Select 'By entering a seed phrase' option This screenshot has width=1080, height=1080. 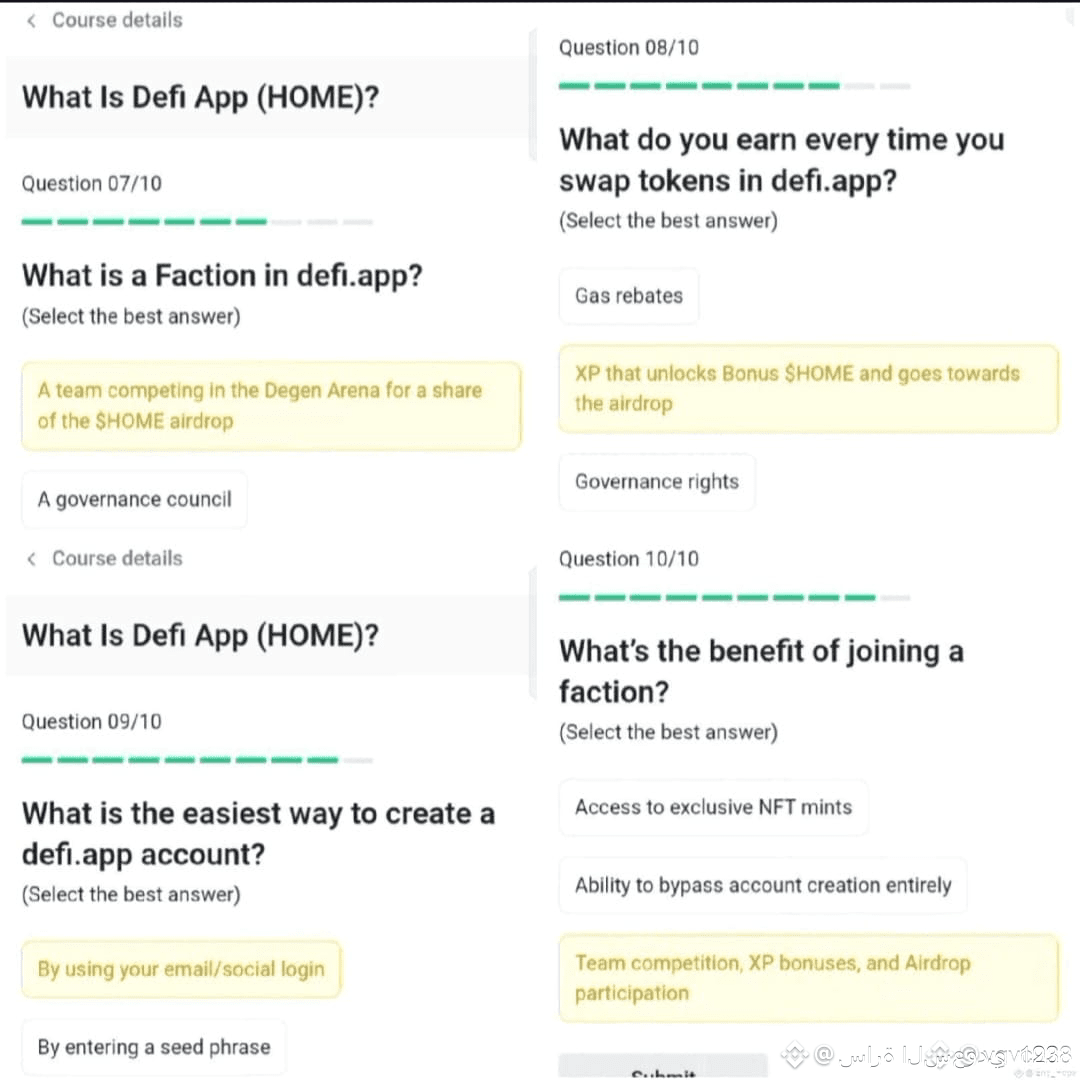[154, 1048]
